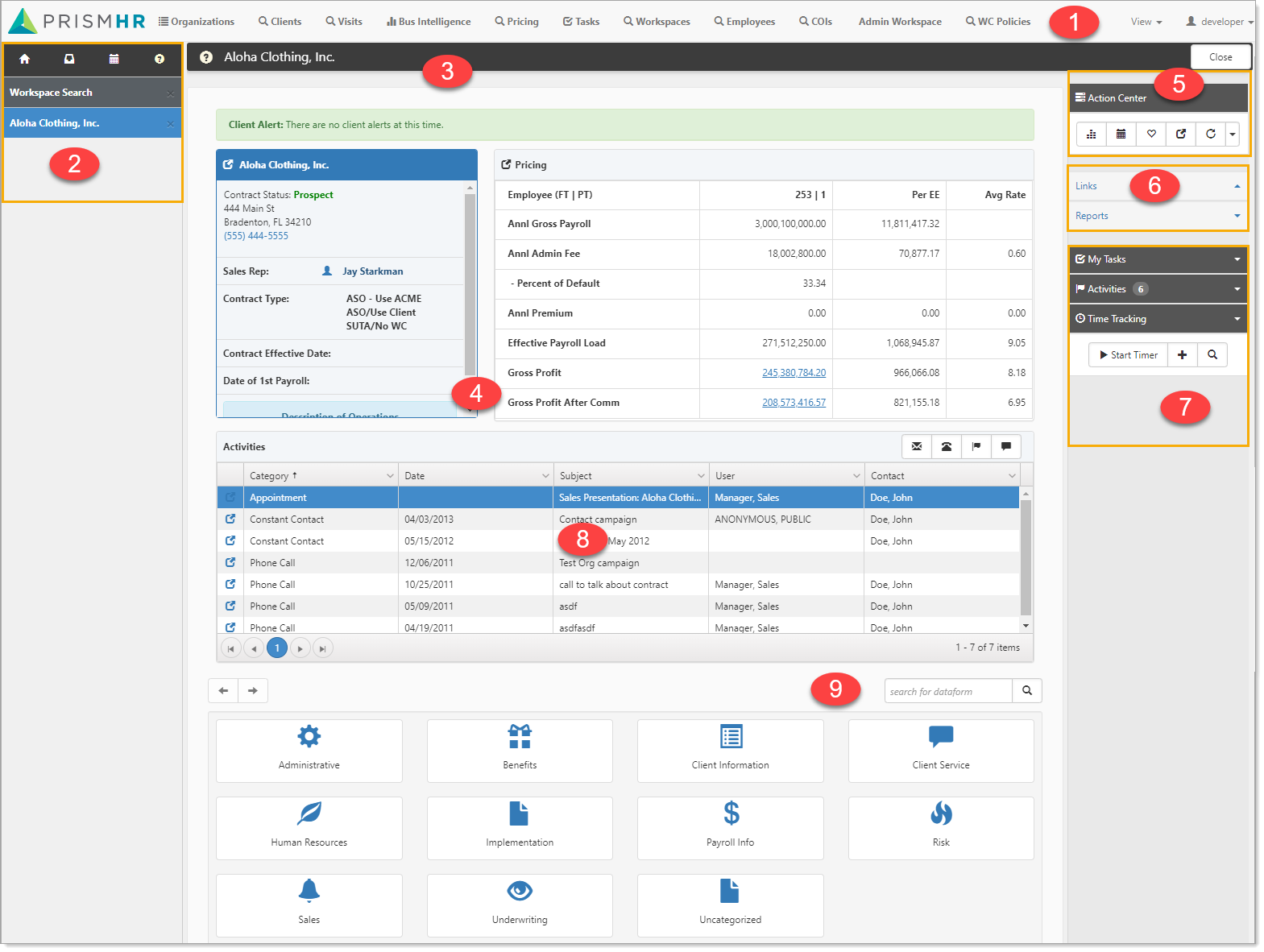Open Bus Intelligence menu item

click(429, 22)
